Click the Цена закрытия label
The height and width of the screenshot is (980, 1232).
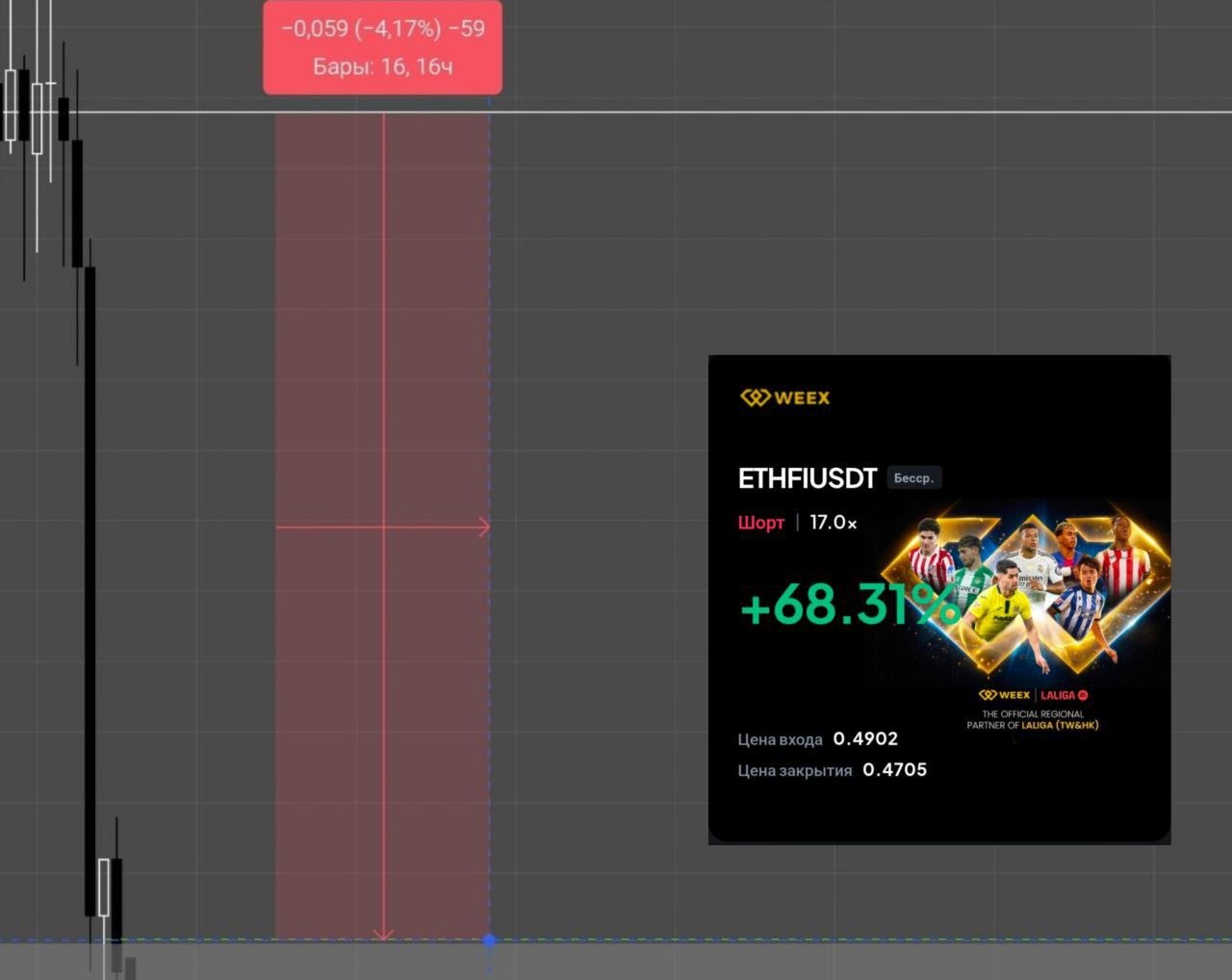(x=795, y=770)
